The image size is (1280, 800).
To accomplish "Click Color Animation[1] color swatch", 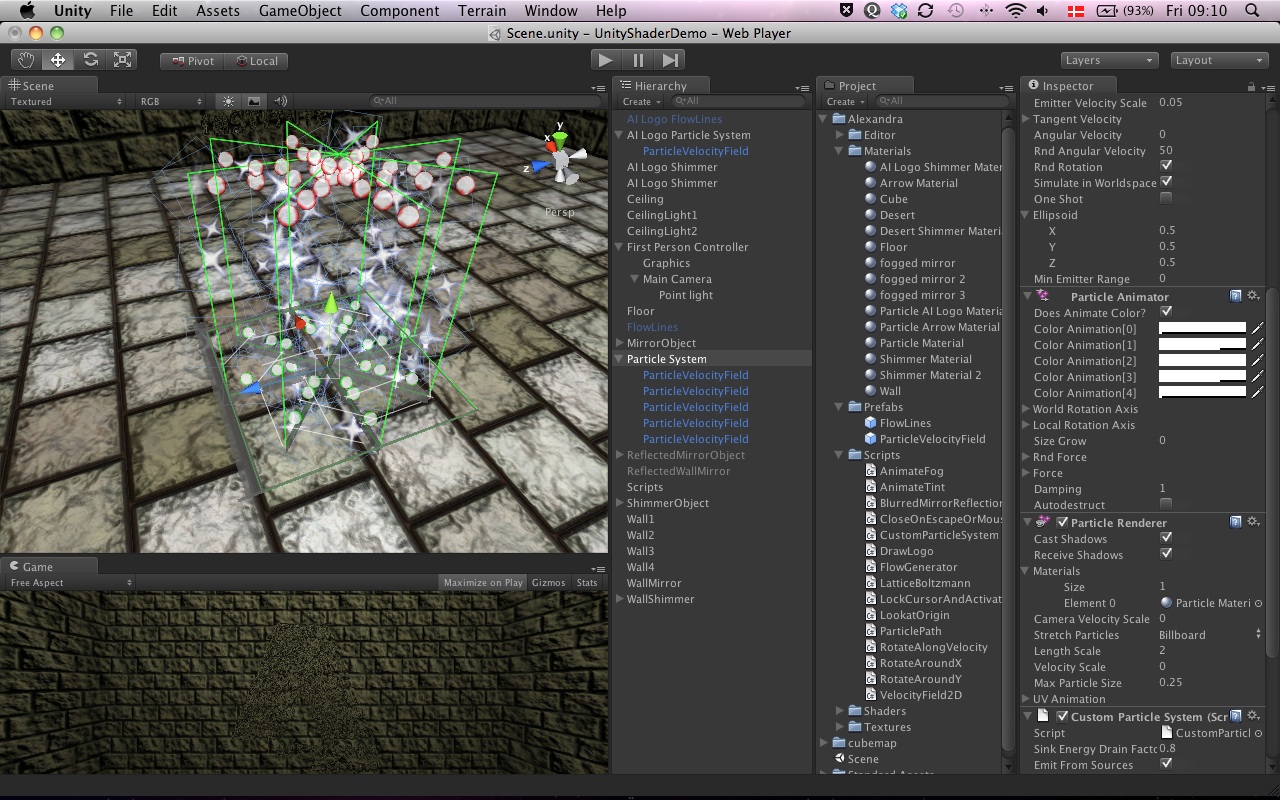I will click(1202, 344).
